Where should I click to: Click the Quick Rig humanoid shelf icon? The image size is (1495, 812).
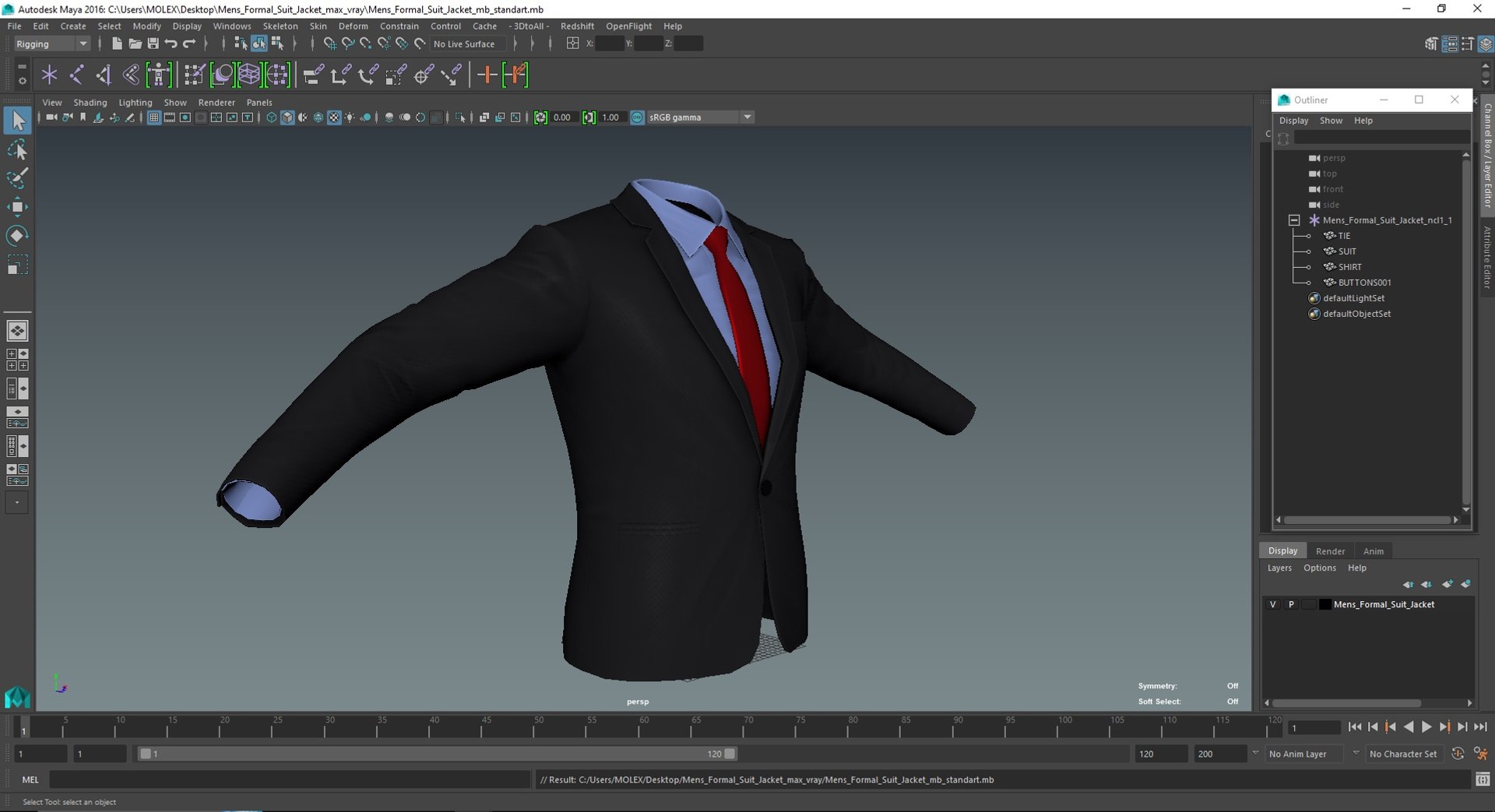159,75
